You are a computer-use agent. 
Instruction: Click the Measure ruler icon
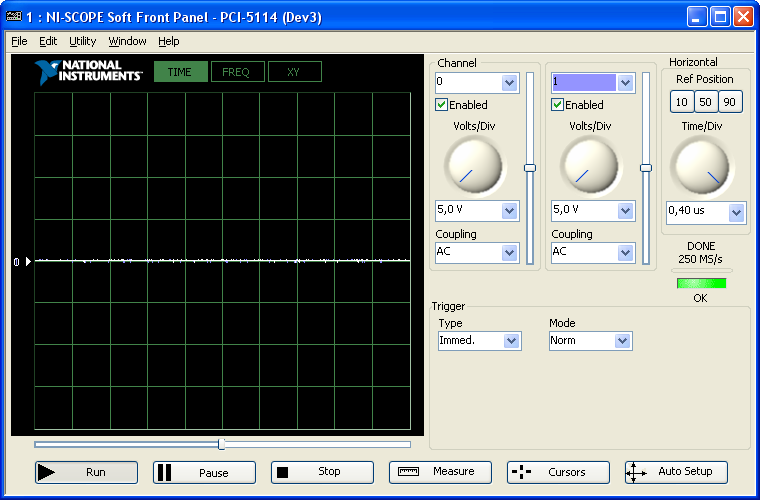click(408, 471)
